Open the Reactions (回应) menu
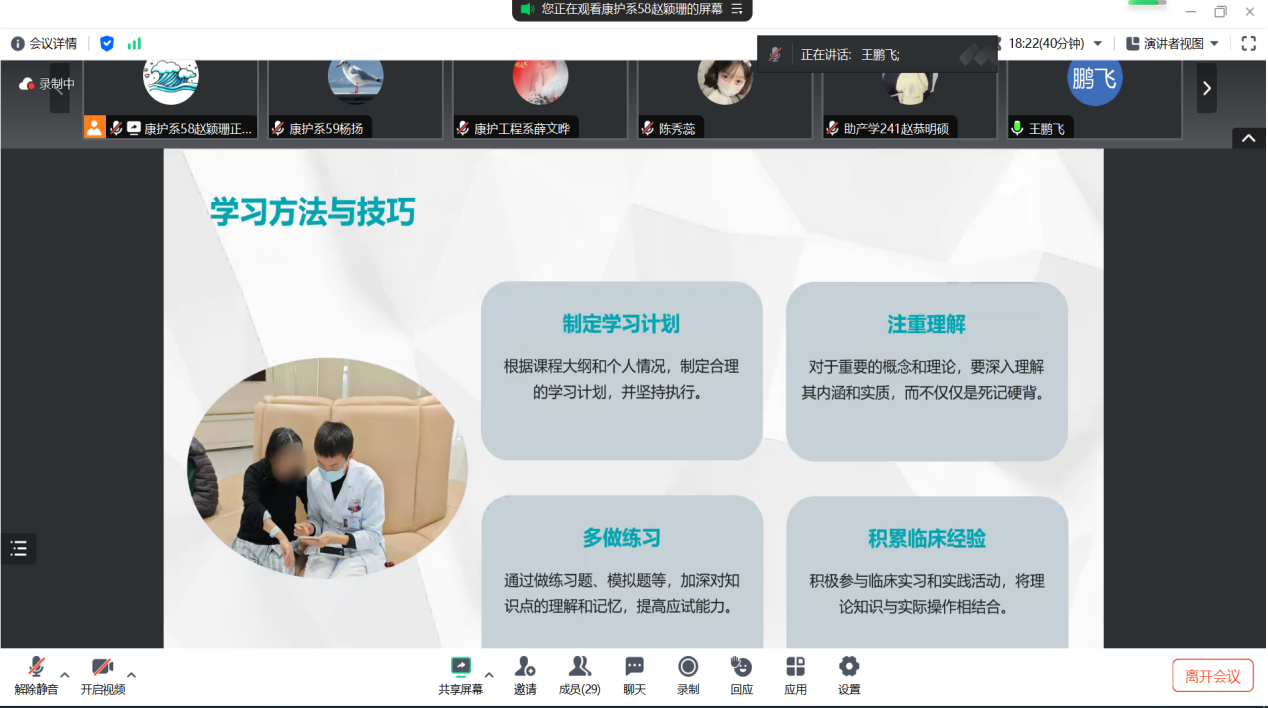Image resolution: width=1268 pixels, height=708 pixels. [741, 667]
